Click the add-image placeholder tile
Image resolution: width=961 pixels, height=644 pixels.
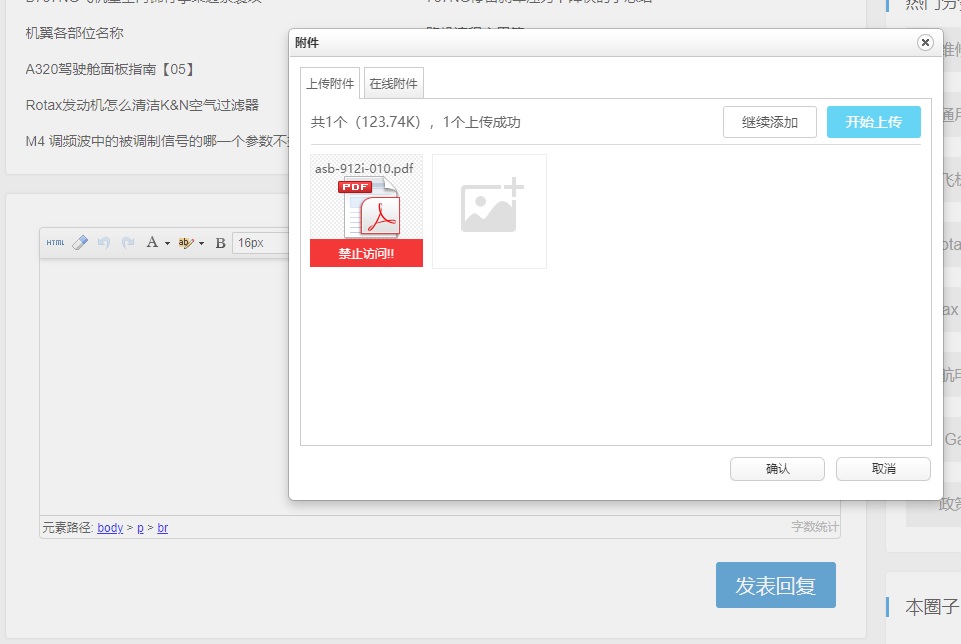pos(489,211)
